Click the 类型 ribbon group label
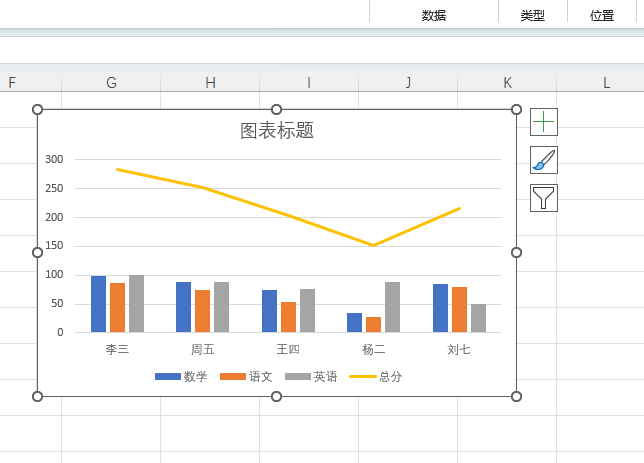644x463 pixels. (533, 16)
